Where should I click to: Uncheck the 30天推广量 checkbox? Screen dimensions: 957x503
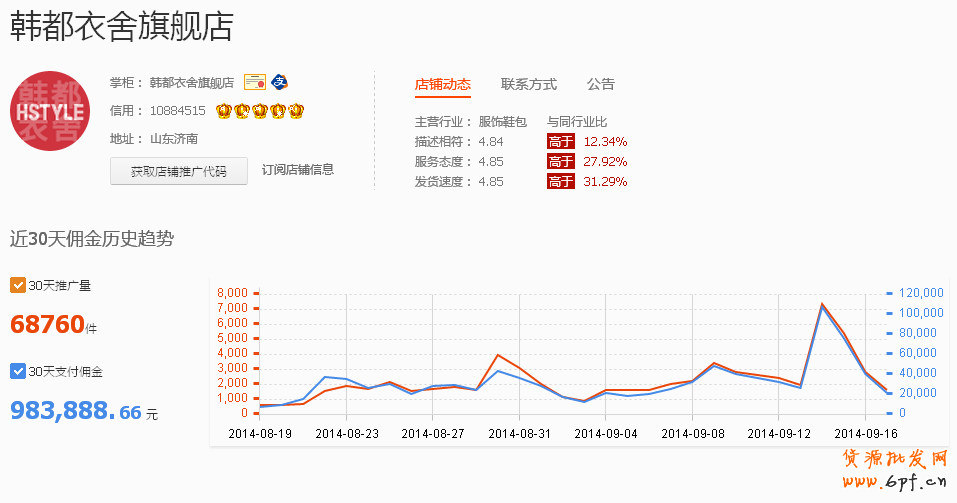point(17,286)
